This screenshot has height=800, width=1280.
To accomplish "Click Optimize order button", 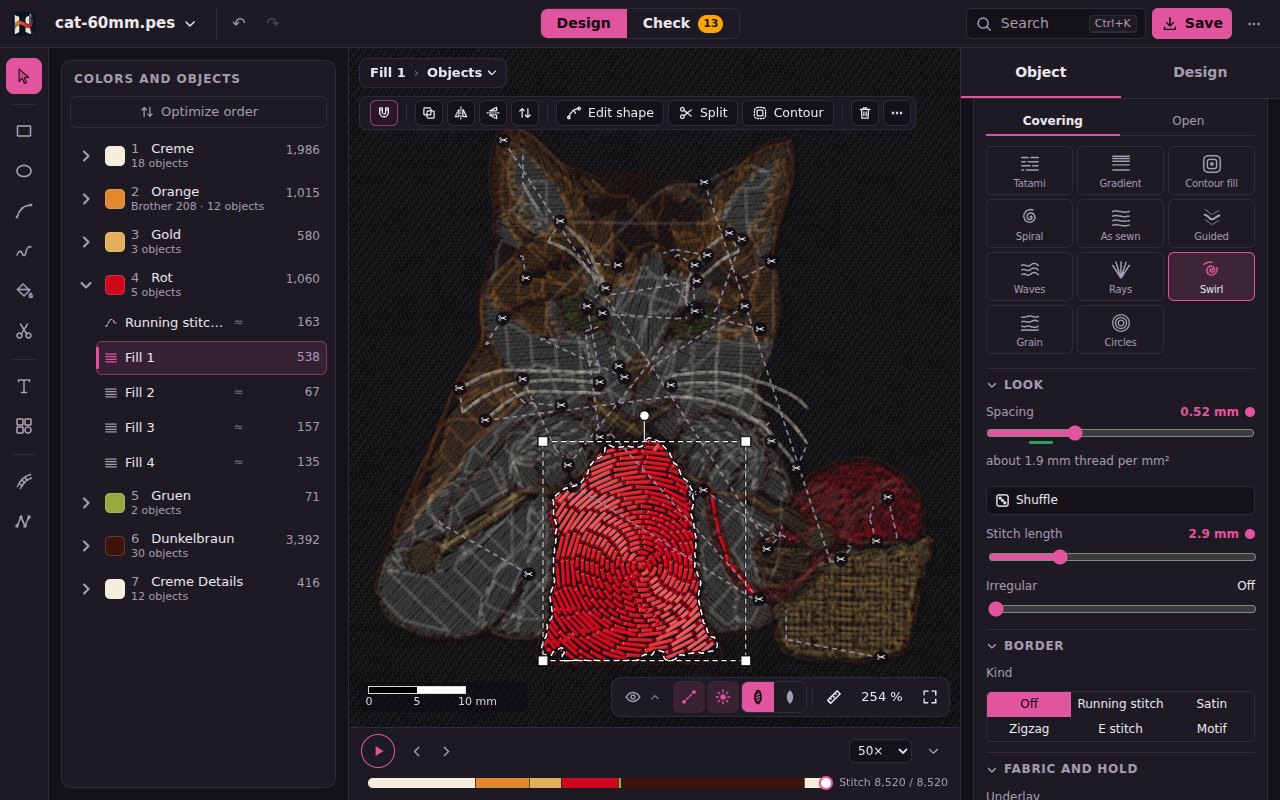I will tap(198, 112).
